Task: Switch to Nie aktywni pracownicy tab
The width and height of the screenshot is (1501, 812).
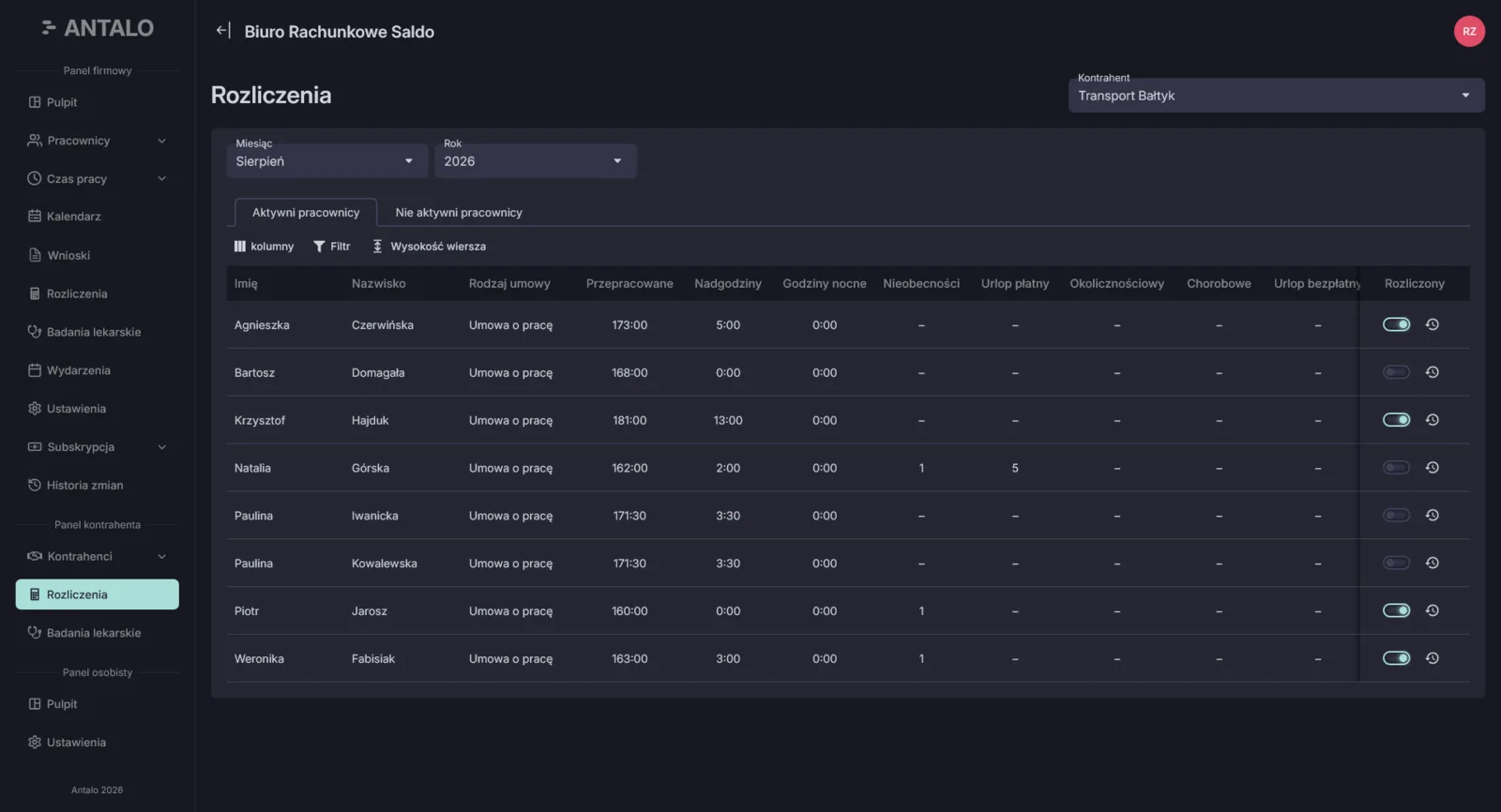Action: pyautogui.click(x=459, y=213)
